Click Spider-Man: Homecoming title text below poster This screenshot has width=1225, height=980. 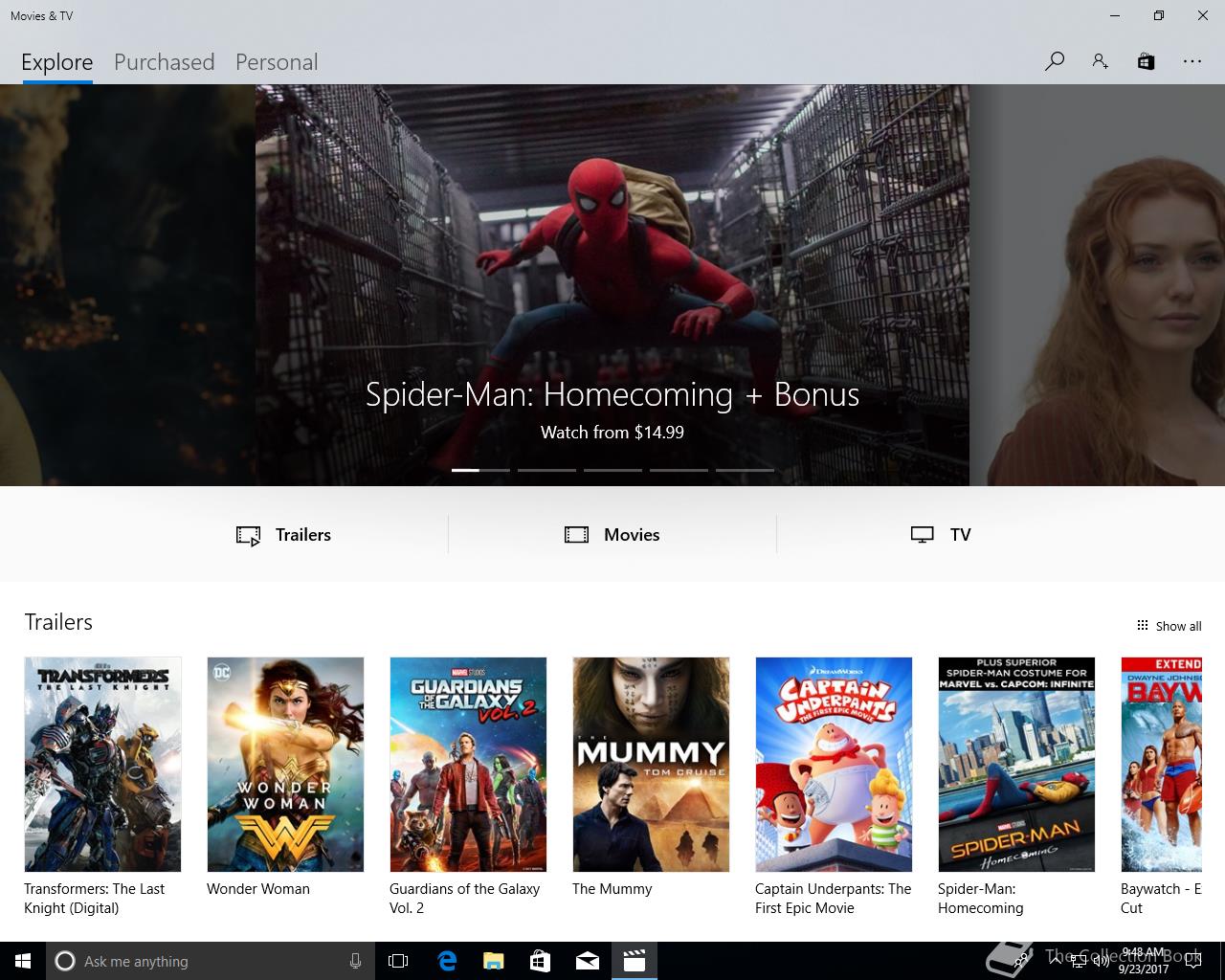click(x=981, y=899)
